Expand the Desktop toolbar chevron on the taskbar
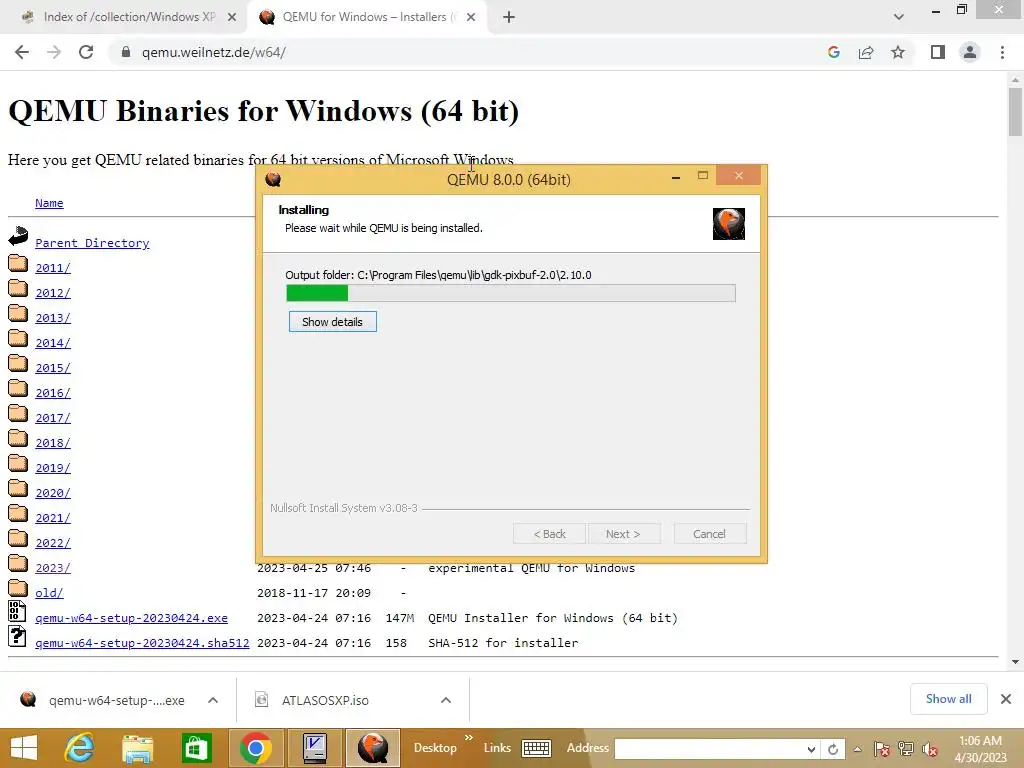 point(468,738)
